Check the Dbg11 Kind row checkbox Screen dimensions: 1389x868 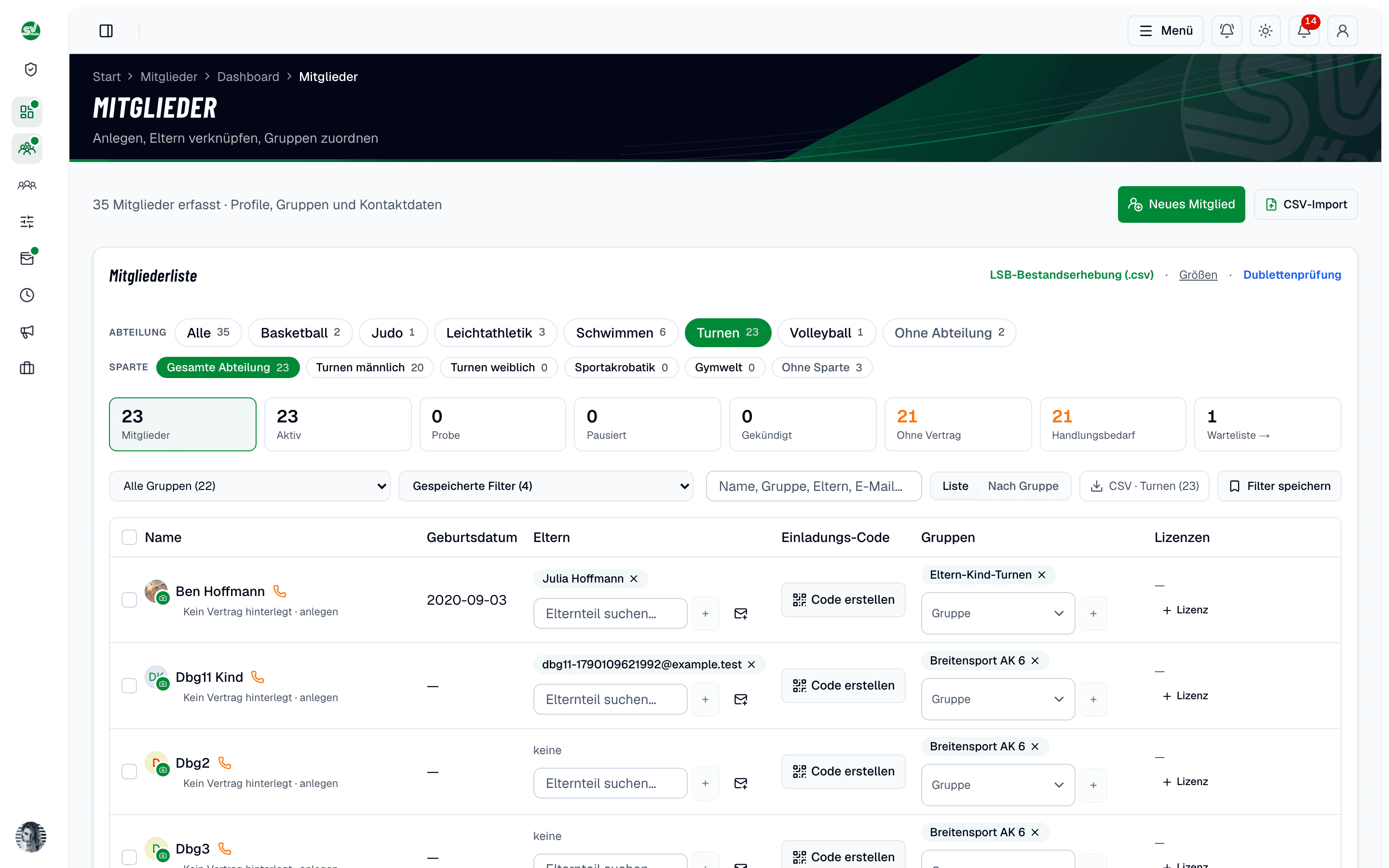pyautogui.click(x=129, y=685)
